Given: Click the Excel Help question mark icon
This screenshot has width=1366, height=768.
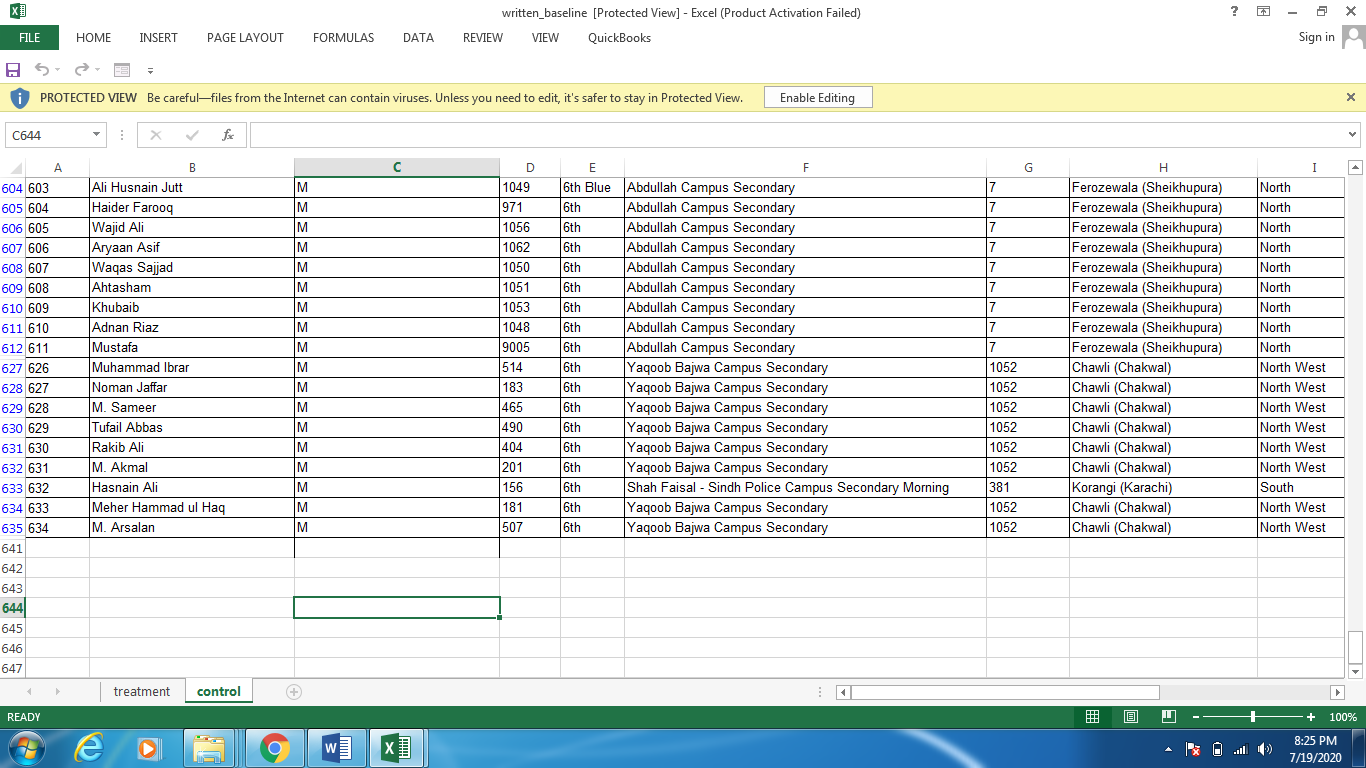Looking at the screenshot, I should point(1233,12).
